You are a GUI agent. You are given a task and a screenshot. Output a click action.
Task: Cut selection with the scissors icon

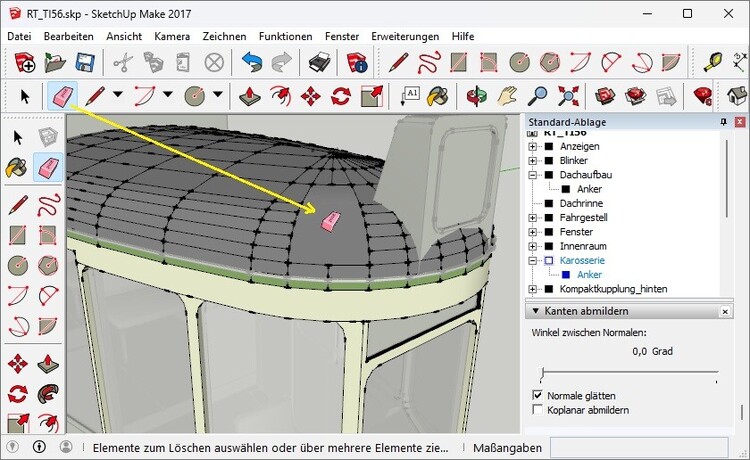(x=123, y=62)
